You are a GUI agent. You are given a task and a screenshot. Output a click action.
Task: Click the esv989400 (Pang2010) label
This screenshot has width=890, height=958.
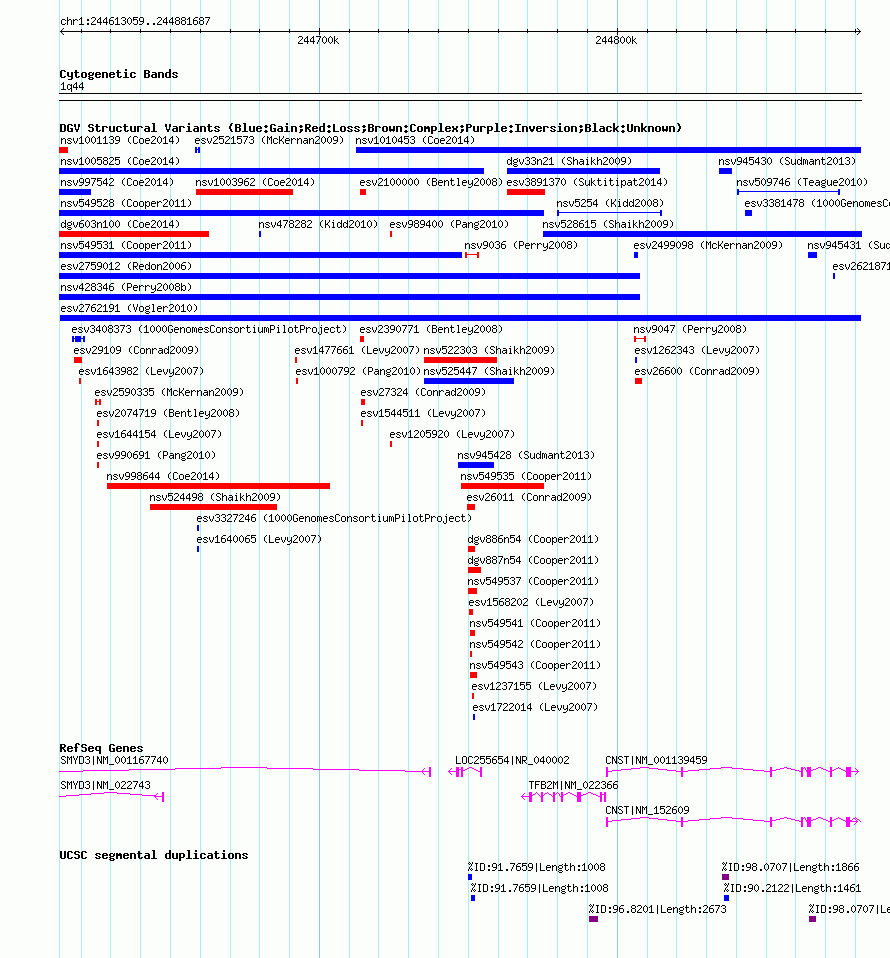pos(450,224)
